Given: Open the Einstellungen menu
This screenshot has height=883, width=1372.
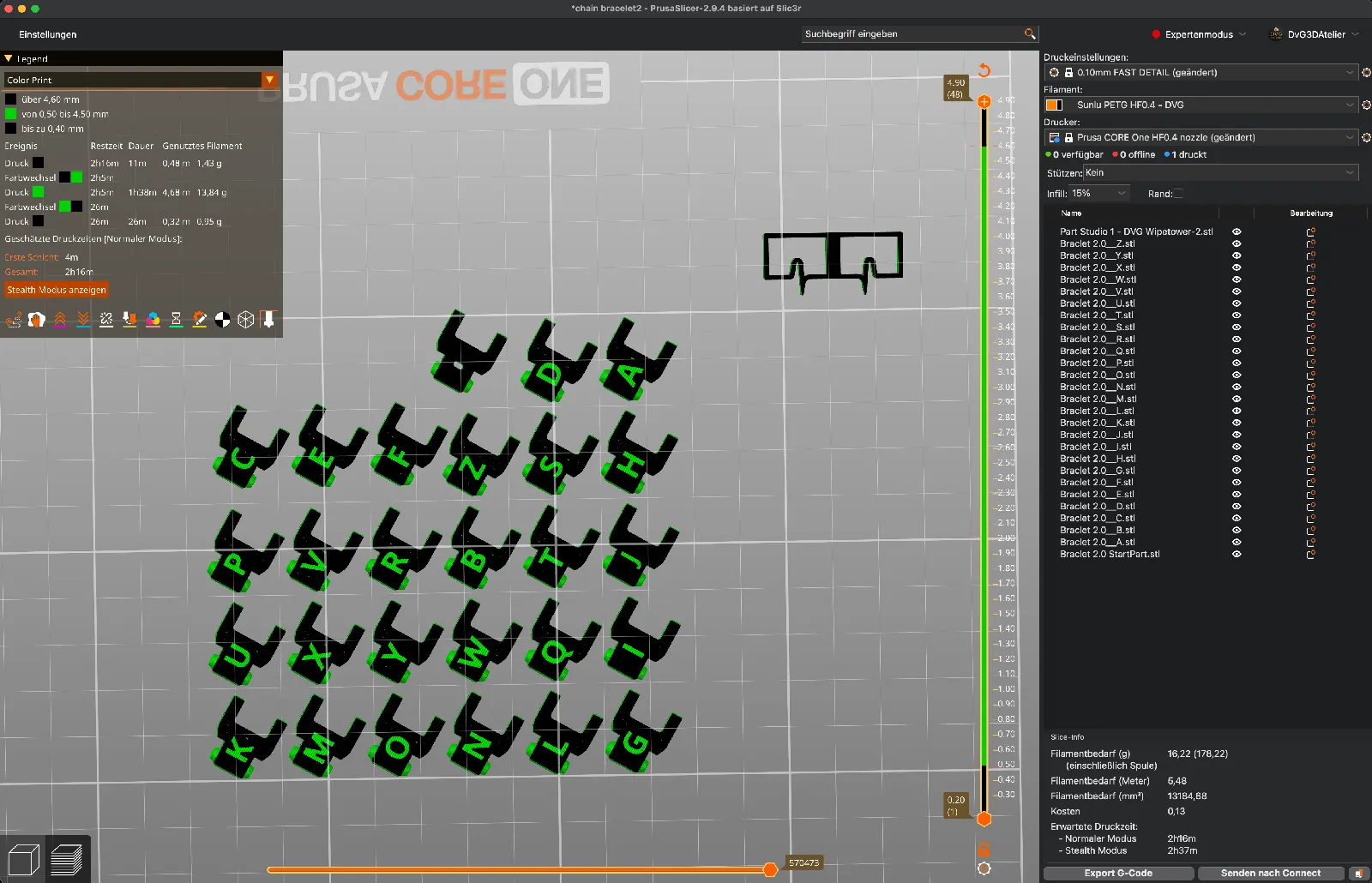Looking at the screenshot, I should click(48, 34).
